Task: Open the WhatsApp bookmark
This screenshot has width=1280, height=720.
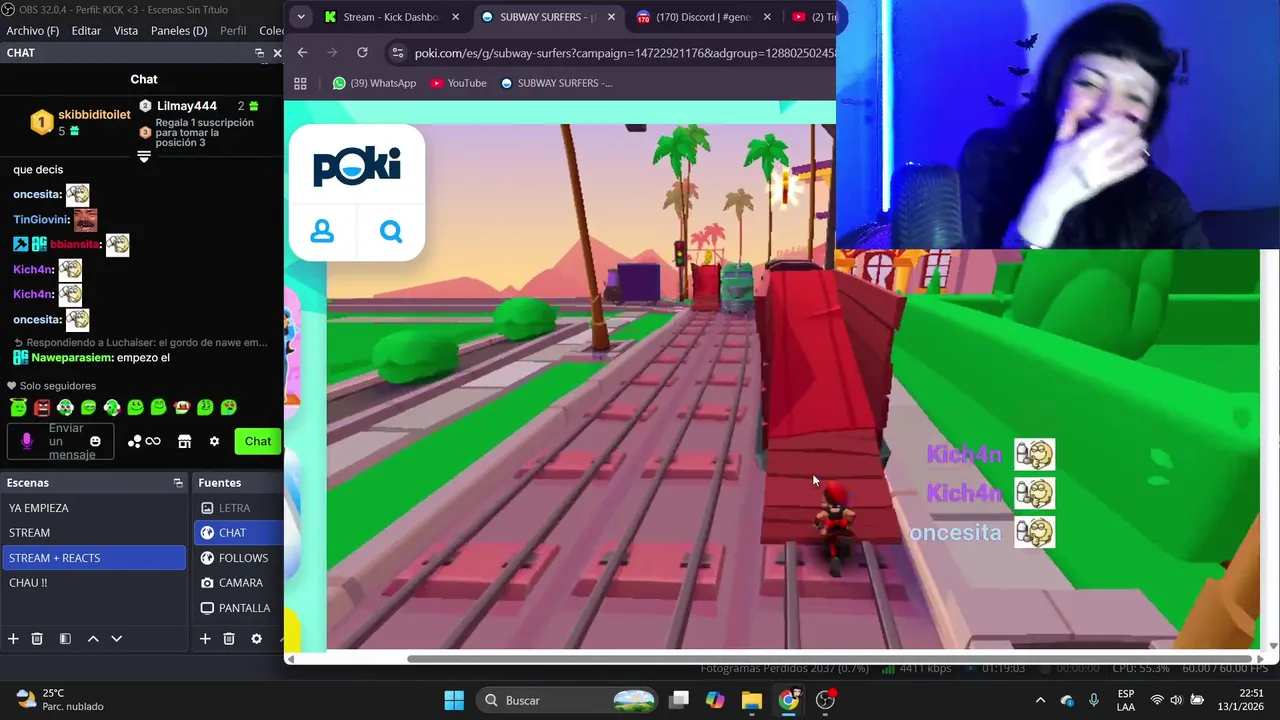Action: click(374, 83)
